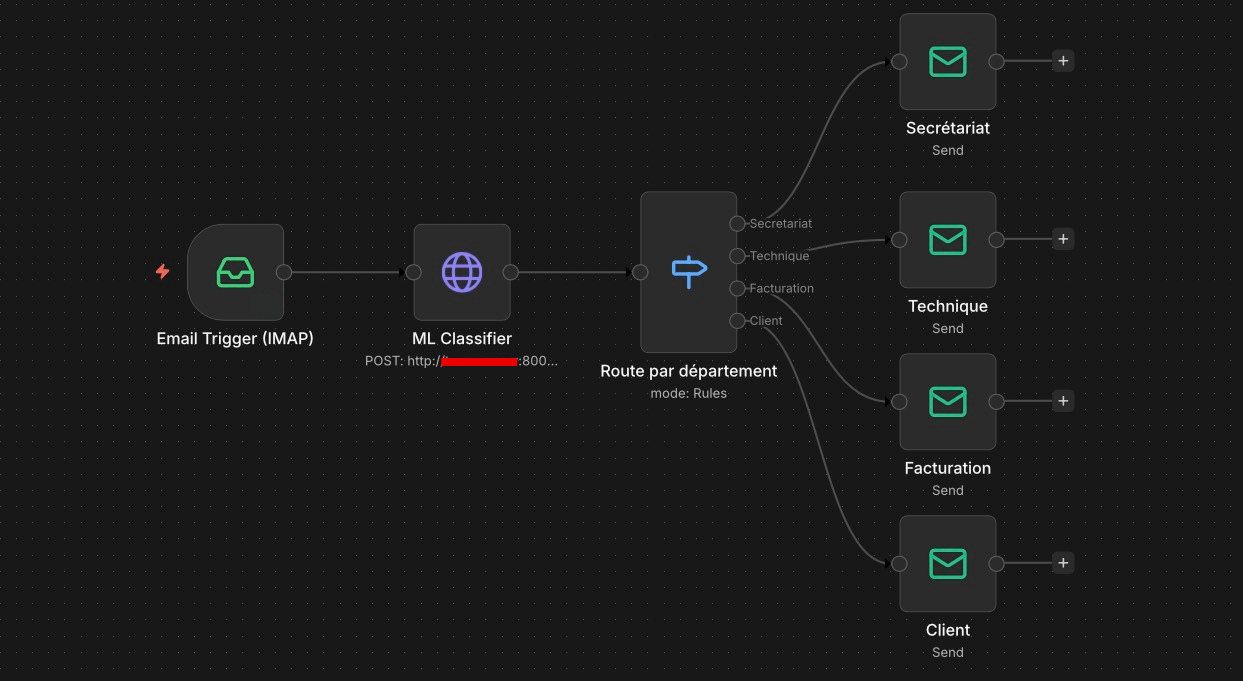Click the 'ML Classifier' node label
Viewport: 1243px width, 681px height.
click(462, 339)
